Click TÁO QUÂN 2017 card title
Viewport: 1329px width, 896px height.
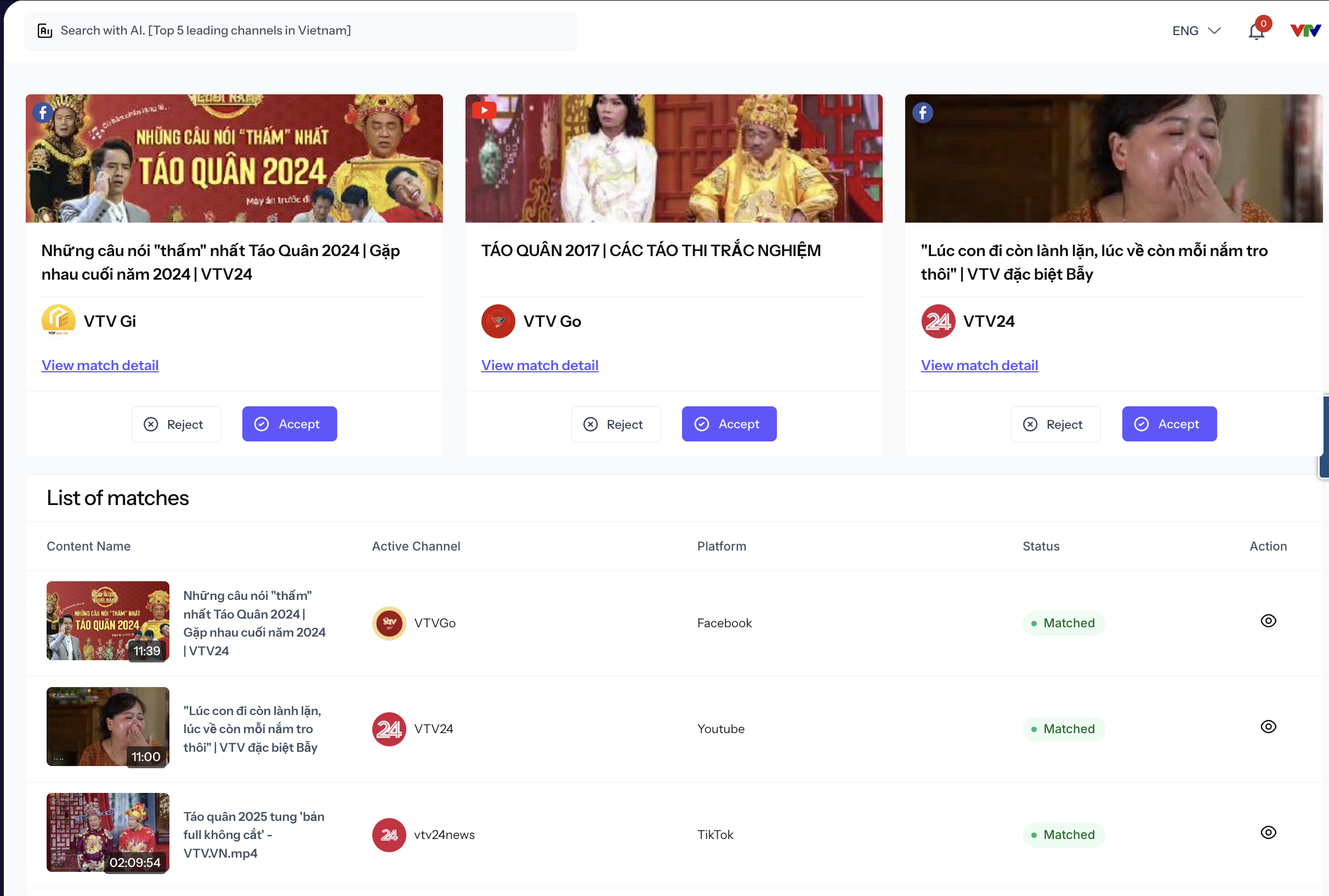(651, 251)
